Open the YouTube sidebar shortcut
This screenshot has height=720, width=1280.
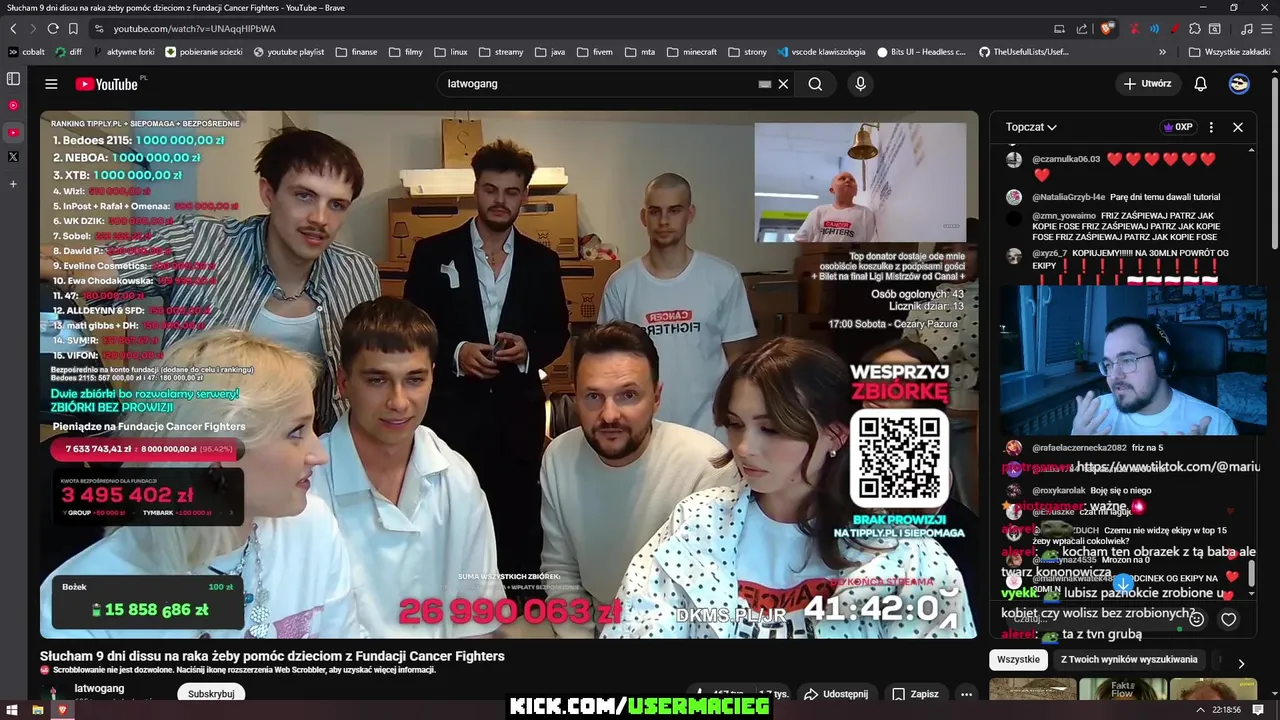click(13, 132)
